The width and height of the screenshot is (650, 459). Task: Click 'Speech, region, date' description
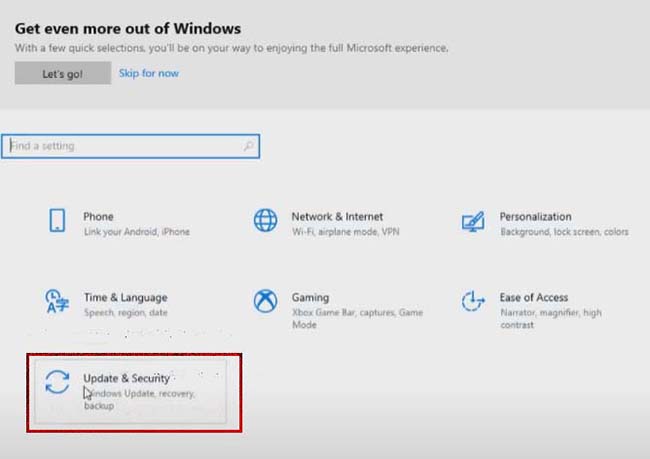click(x=126, y=312)
